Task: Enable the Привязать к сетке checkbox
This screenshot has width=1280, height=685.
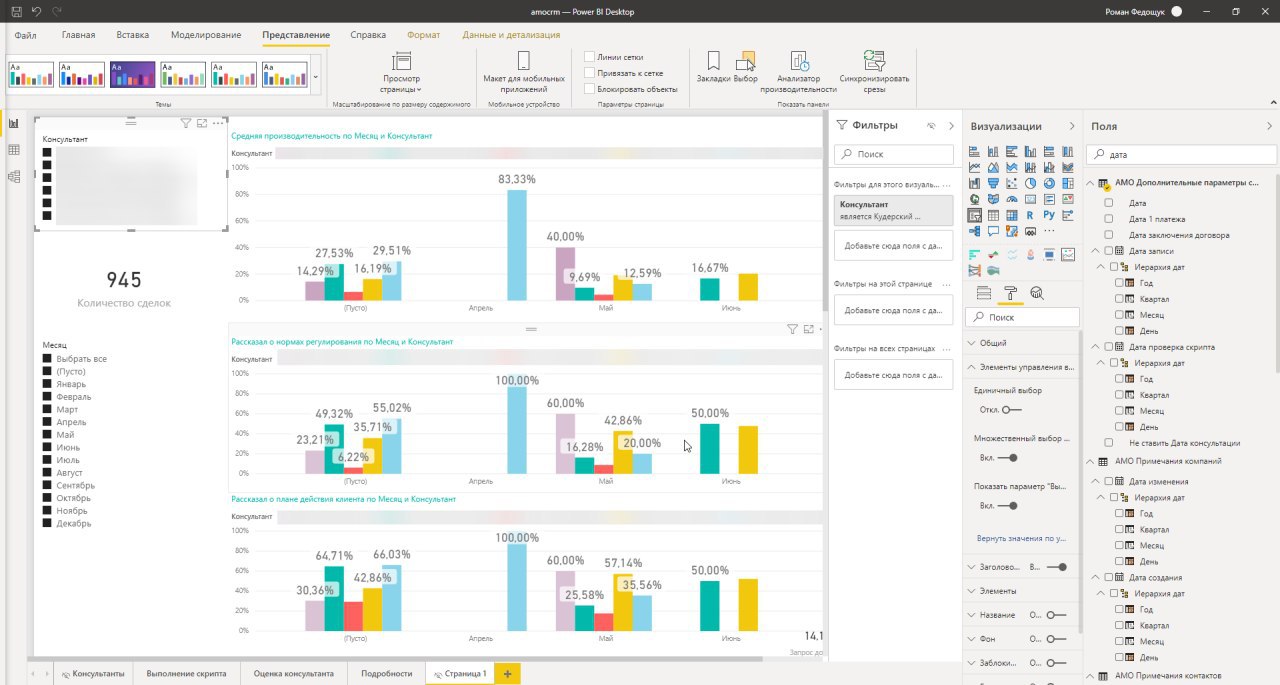Action: [590, 73]
